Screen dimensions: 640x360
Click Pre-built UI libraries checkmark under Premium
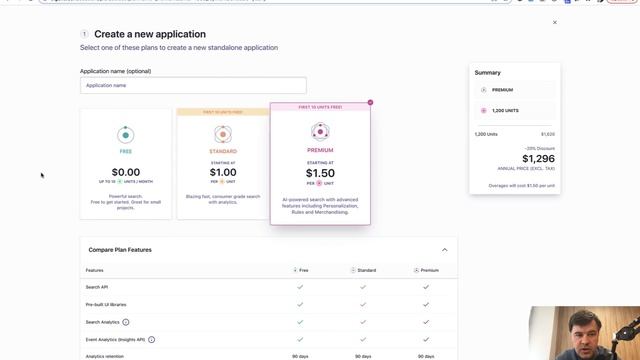point(426,304)
